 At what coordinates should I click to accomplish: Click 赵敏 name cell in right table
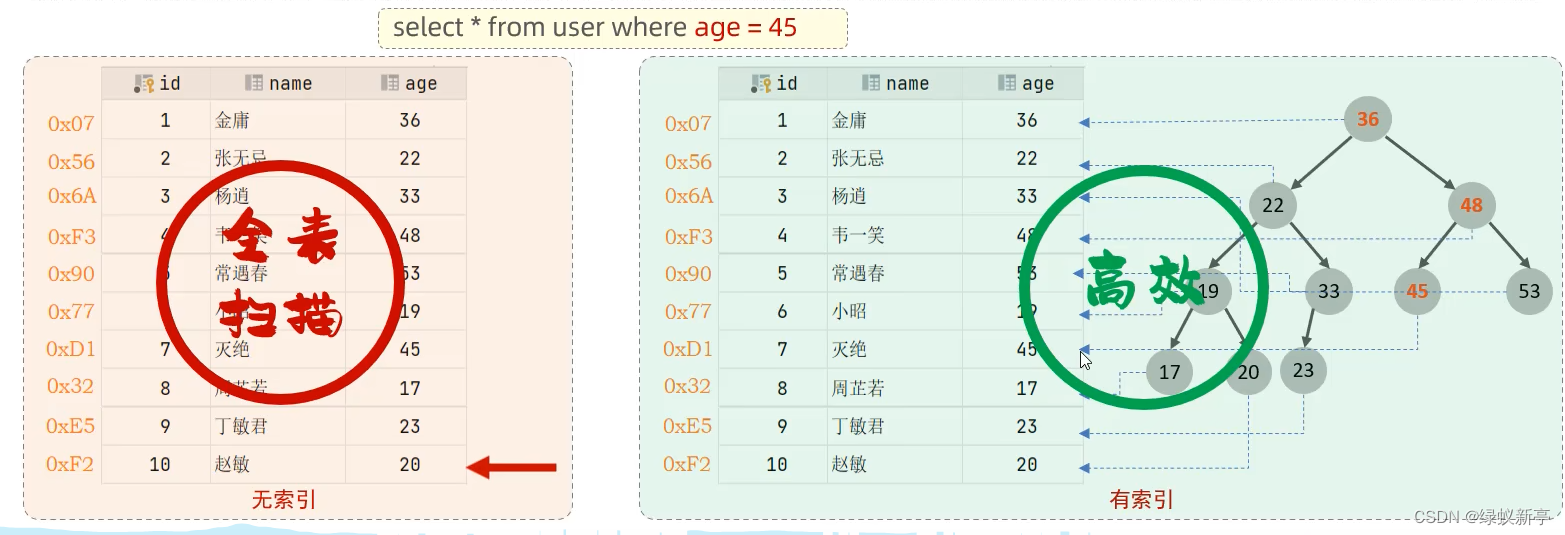(895, 464)
